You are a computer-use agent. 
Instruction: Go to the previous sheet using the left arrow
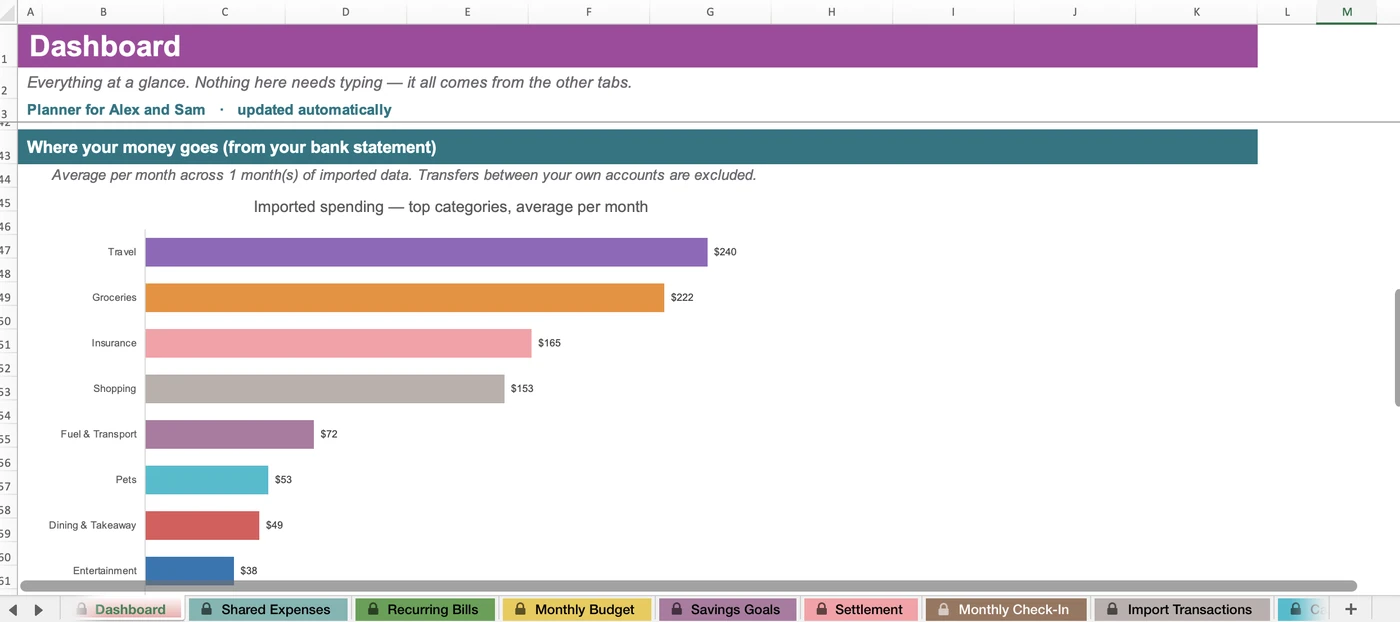coord(13,610)
